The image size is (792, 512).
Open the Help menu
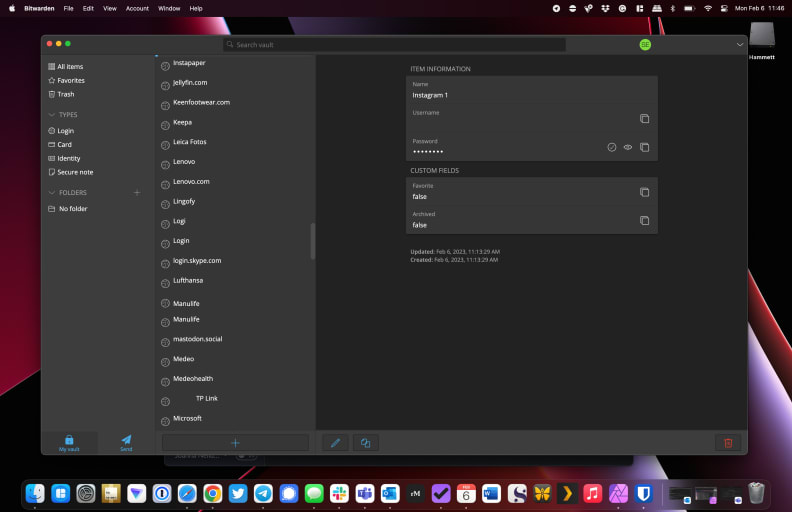coord(196,8)
